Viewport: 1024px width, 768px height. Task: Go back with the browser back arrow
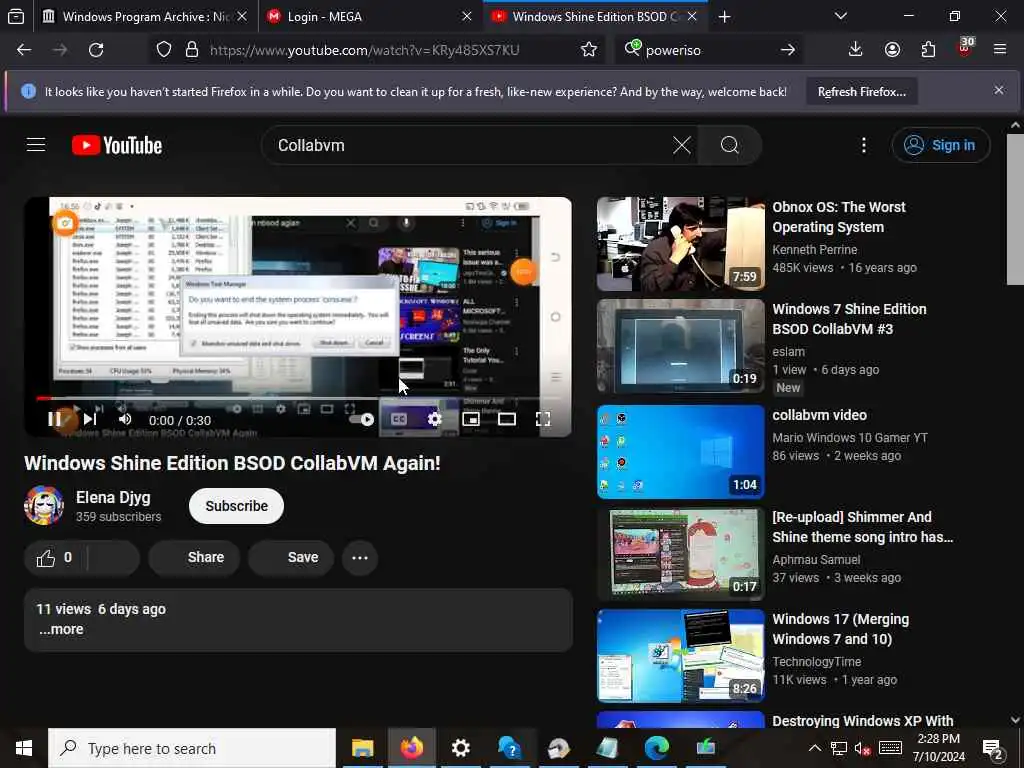(x=24, y=50)
